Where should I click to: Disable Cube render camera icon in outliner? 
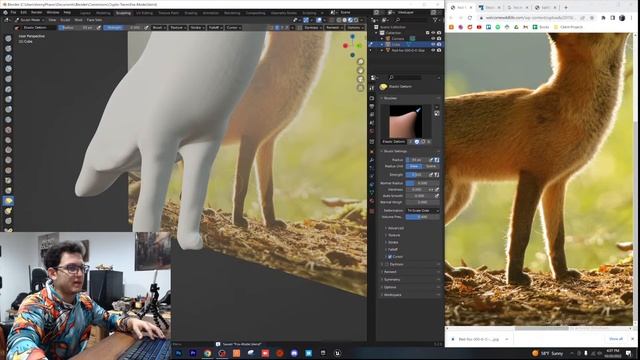tap(439, 44)
